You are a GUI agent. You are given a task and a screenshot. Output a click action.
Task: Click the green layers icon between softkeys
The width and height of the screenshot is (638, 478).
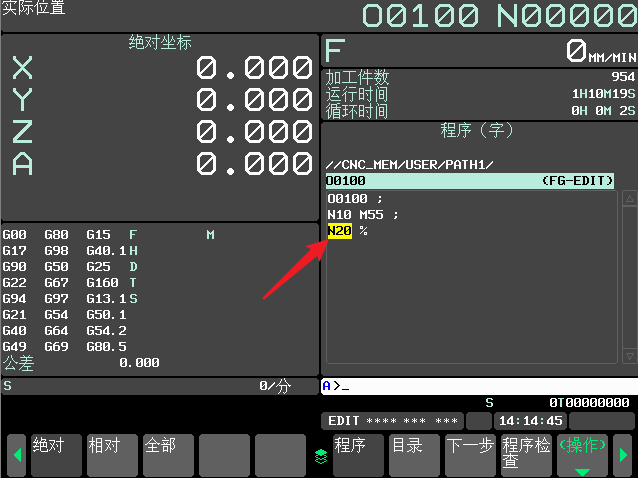point(321,456)
